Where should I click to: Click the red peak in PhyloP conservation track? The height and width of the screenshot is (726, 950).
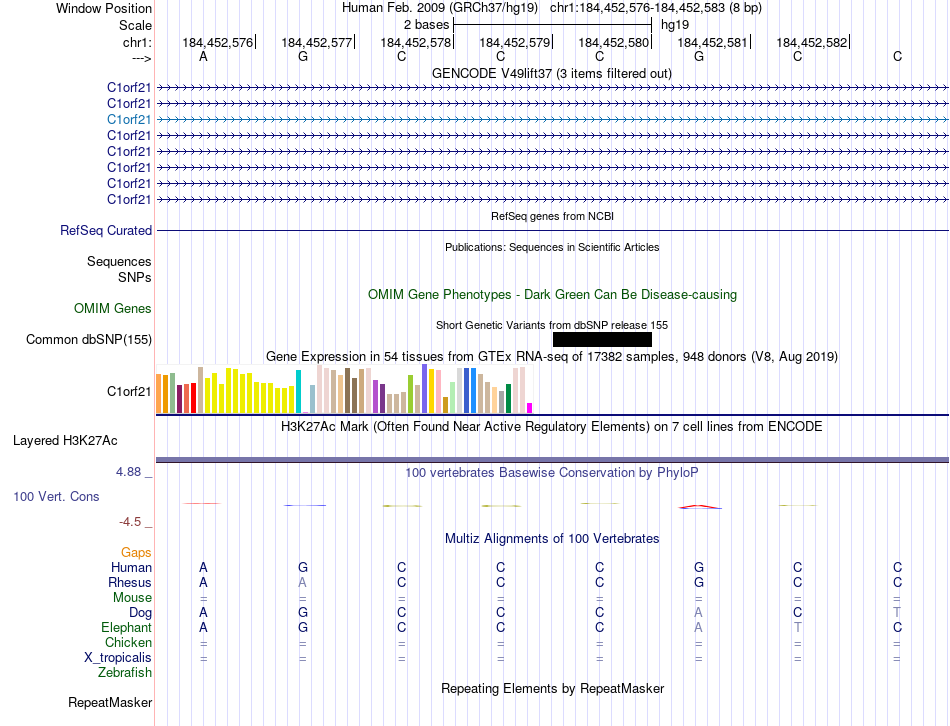[x=699, y=507]
